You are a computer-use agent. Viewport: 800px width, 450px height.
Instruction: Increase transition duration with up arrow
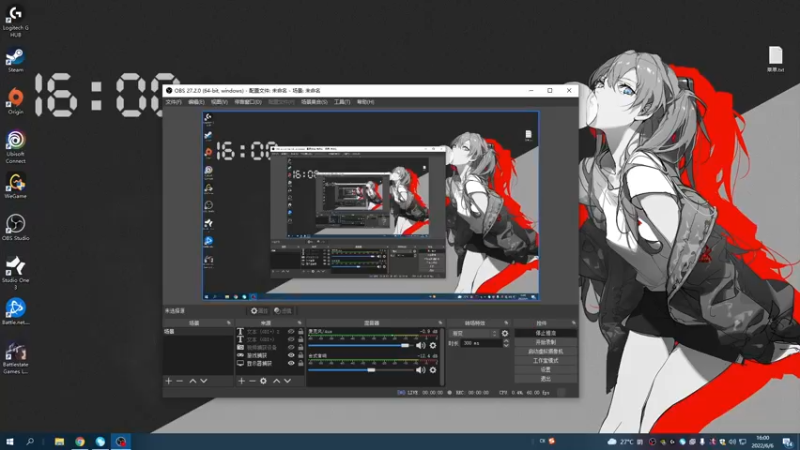[506, 341]
